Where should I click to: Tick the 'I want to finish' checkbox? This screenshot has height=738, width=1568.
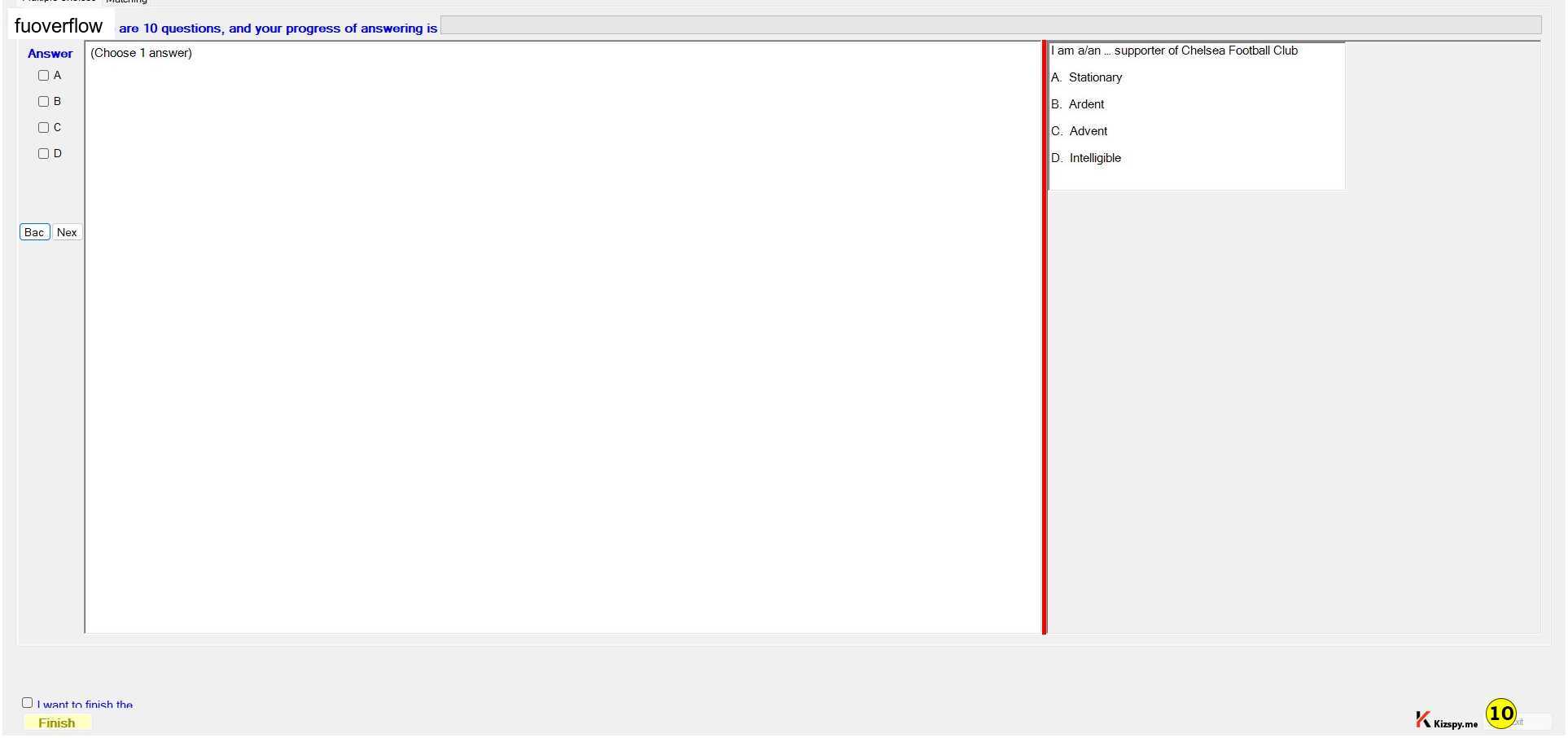pos(27,702)
